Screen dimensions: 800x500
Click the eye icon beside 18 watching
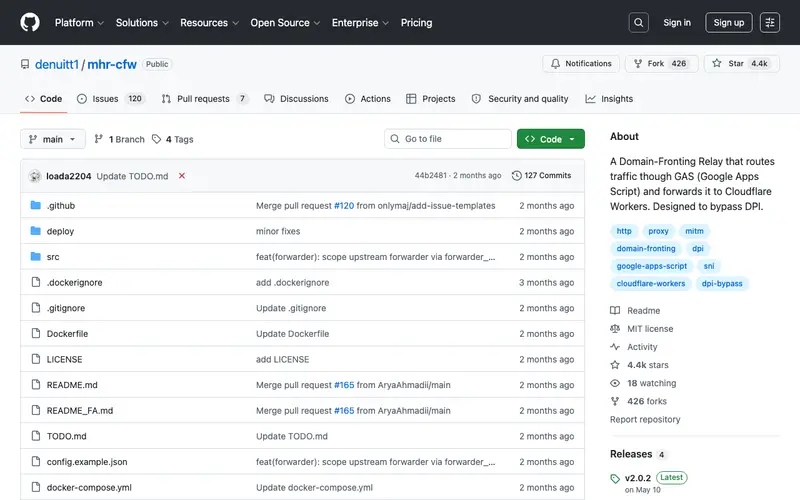point(615,383)
